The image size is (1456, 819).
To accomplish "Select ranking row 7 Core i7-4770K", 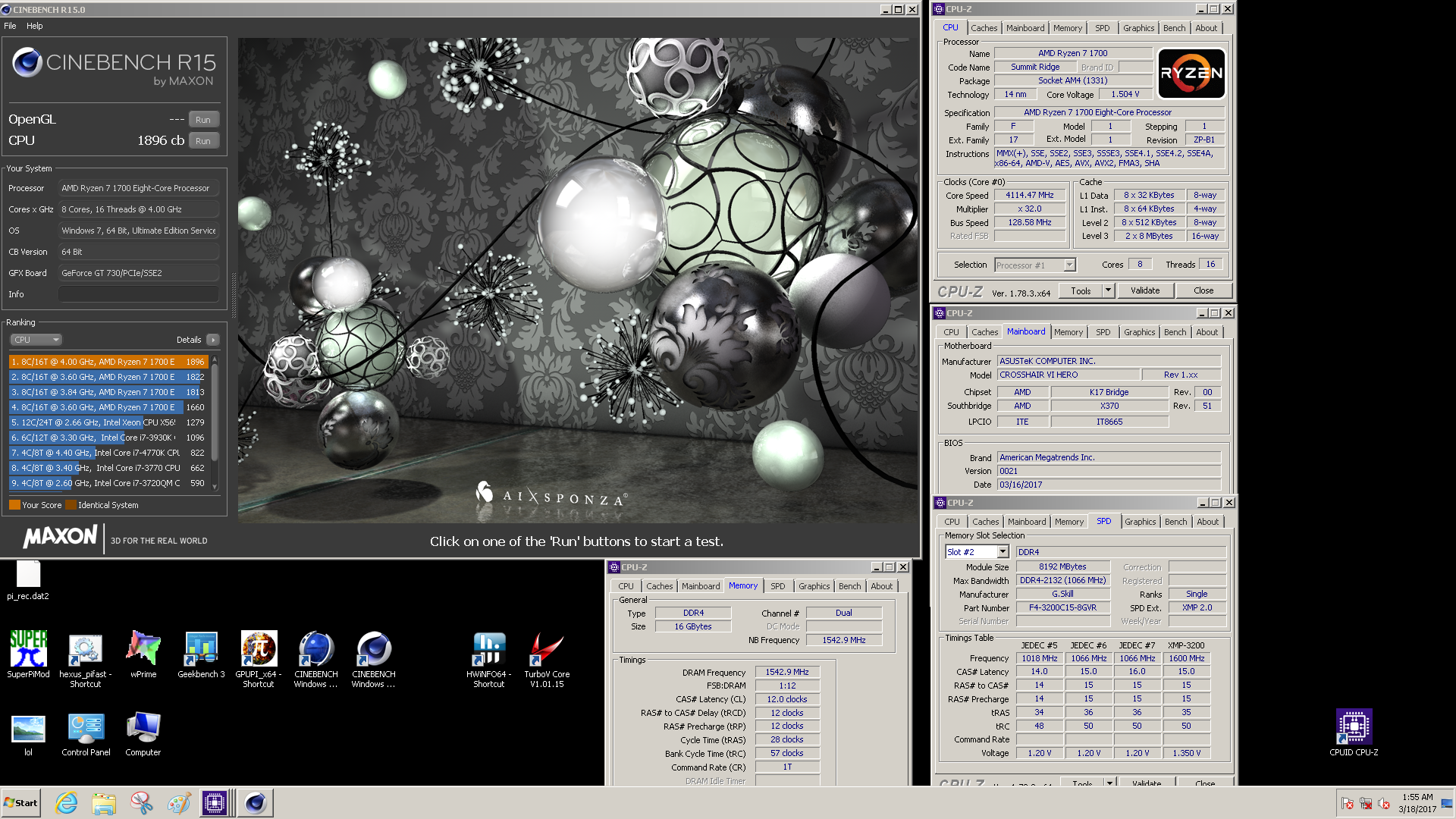I will pos(108,453).
